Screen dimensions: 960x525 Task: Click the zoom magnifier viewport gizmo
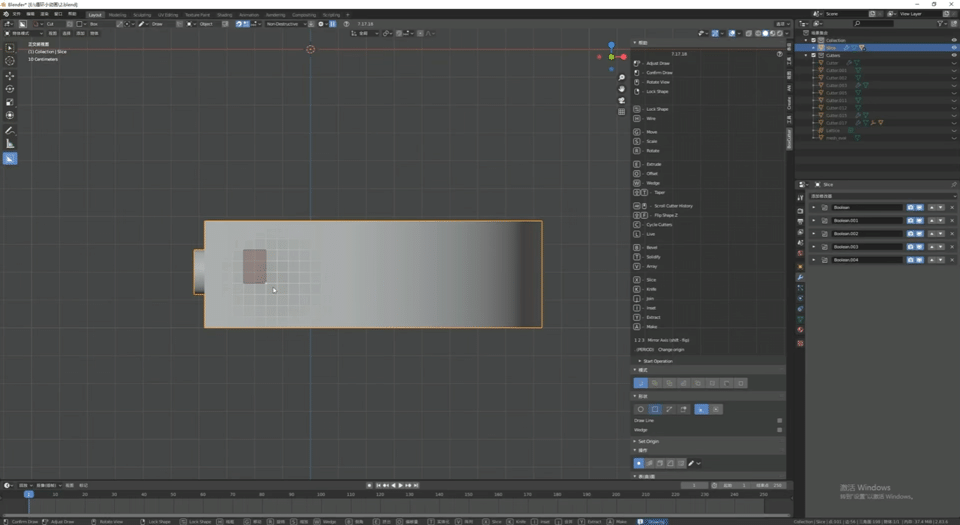(621, 78)
